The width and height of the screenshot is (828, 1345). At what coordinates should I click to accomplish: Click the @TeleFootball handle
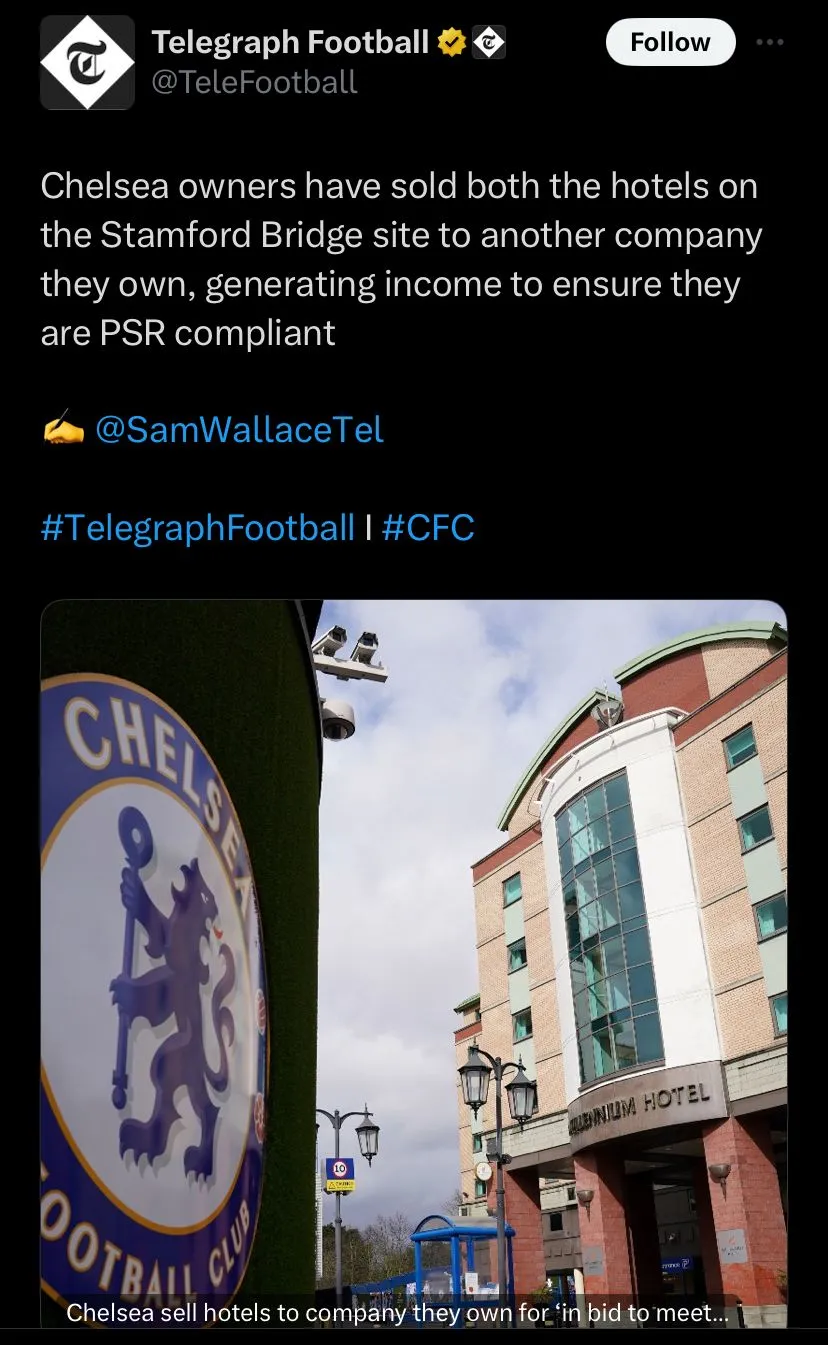click(x=254, y=81)
